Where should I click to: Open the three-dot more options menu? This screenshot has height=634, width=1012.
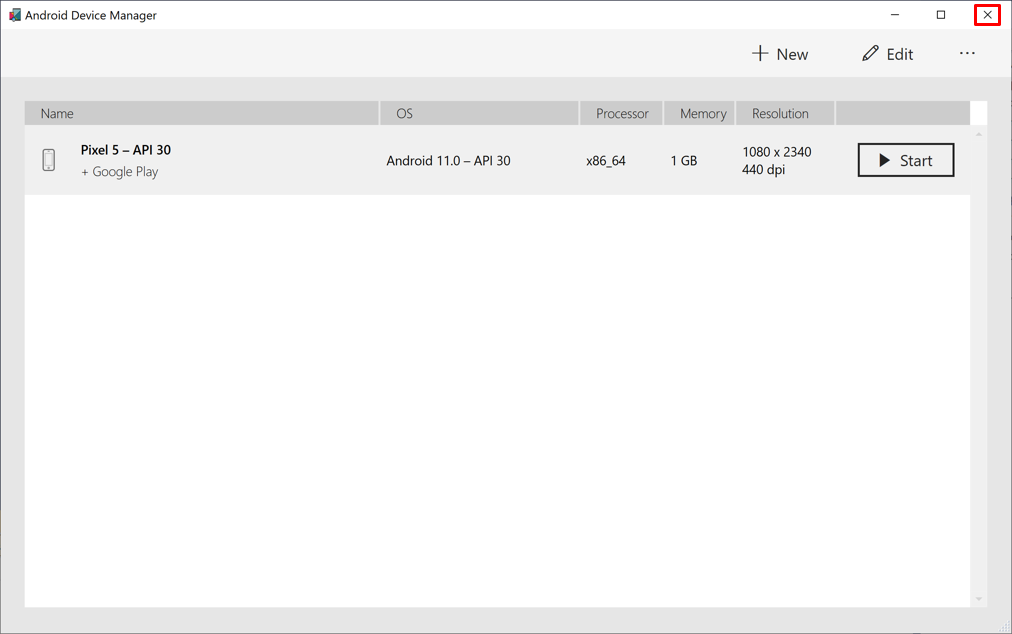pyautogui.click(x=967, y=53)
